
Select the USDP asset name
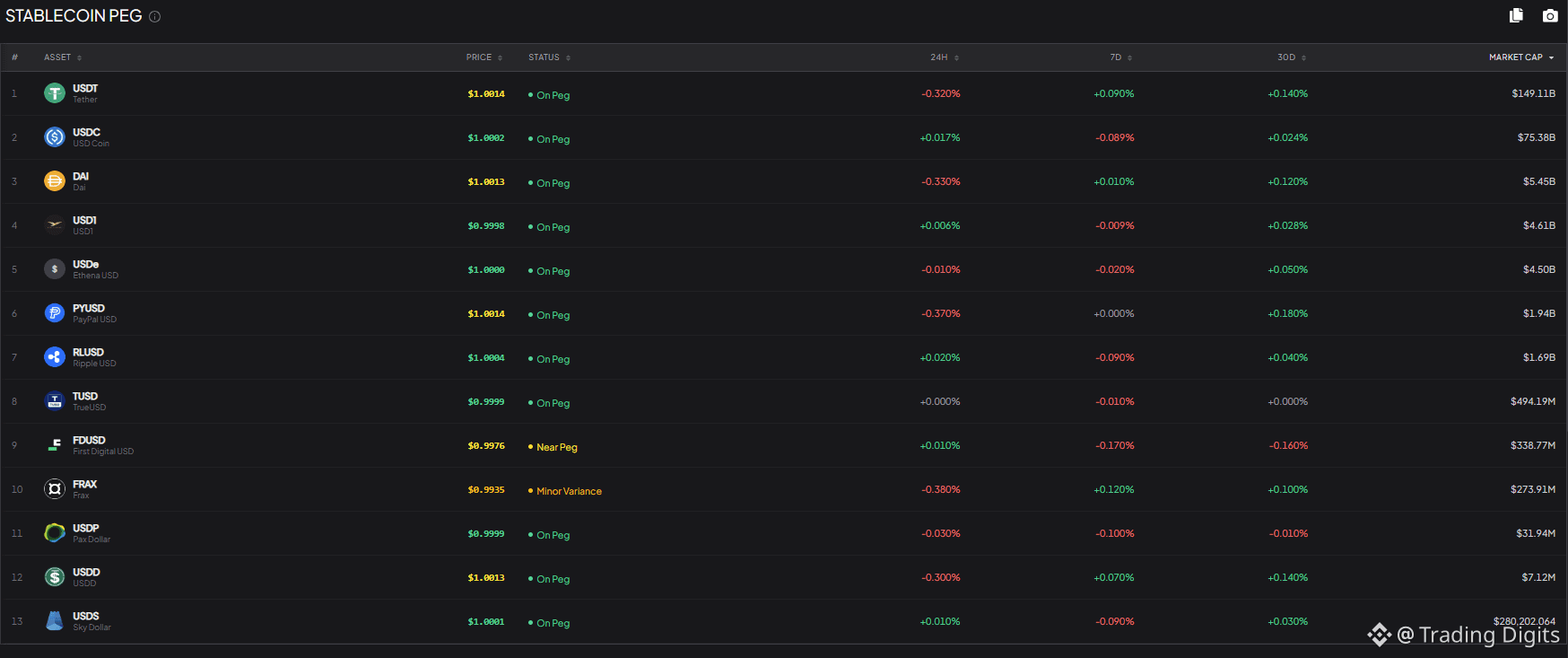tap(85, 528)
